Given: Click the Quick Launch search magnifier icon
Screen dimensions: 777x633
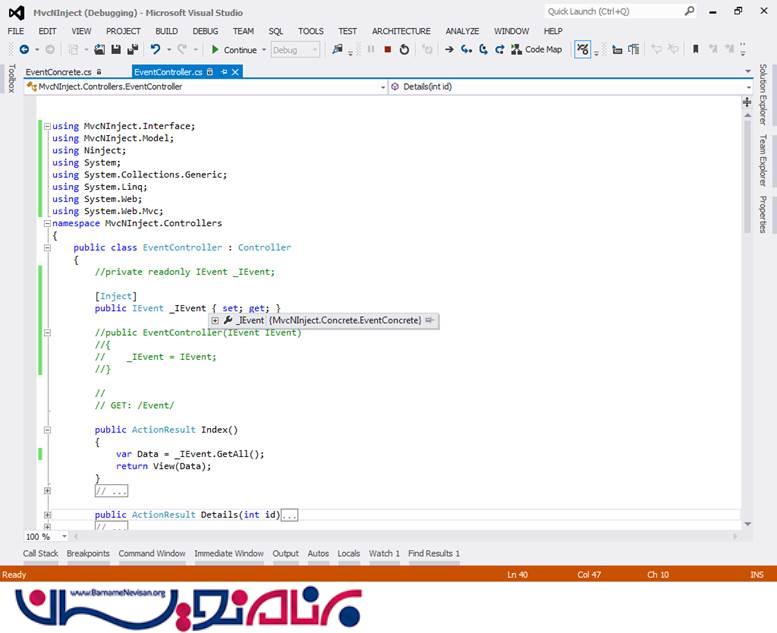Looking at the screenshot, I should [689, 11].
